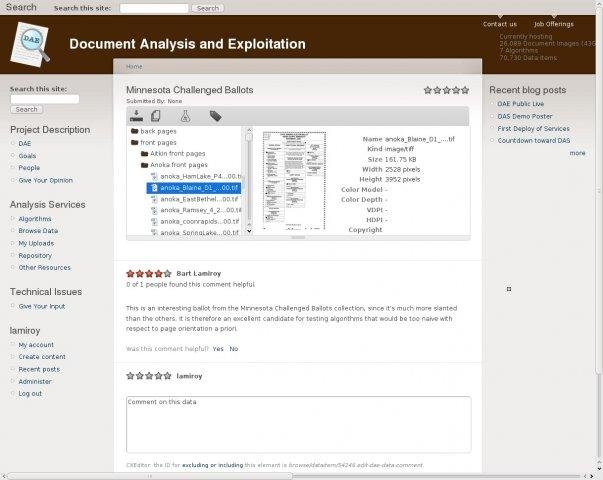Open the Browse Data link
Viewport: 603px width, 480px height.
[38, 231]
